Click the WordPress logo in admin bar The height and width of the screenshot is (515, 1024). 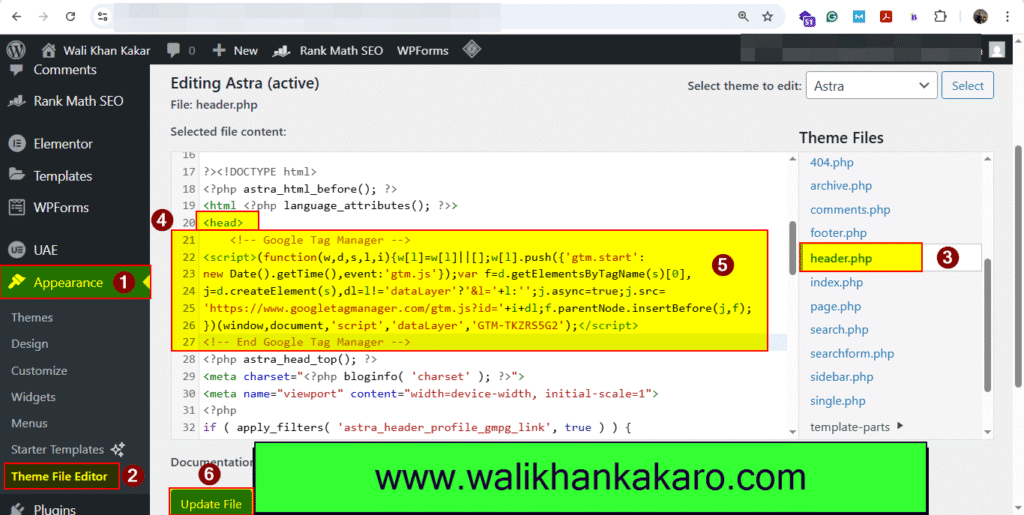[16, 50]
